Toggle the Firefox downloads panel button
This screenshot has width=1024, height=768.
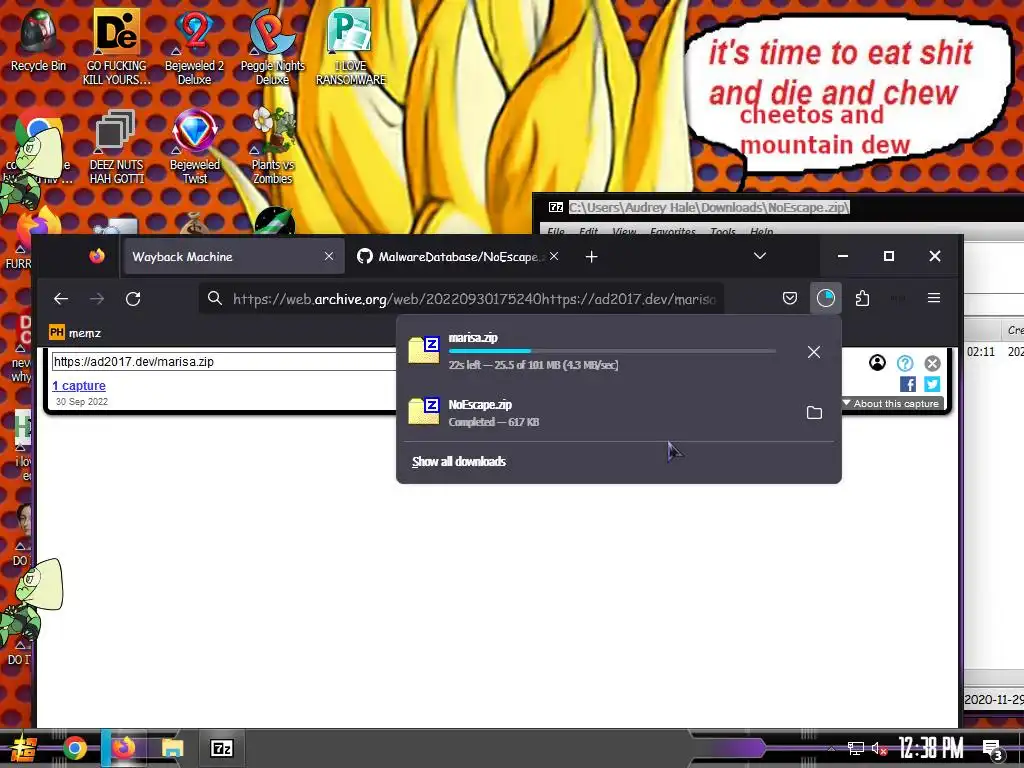(x=825, y=298)
